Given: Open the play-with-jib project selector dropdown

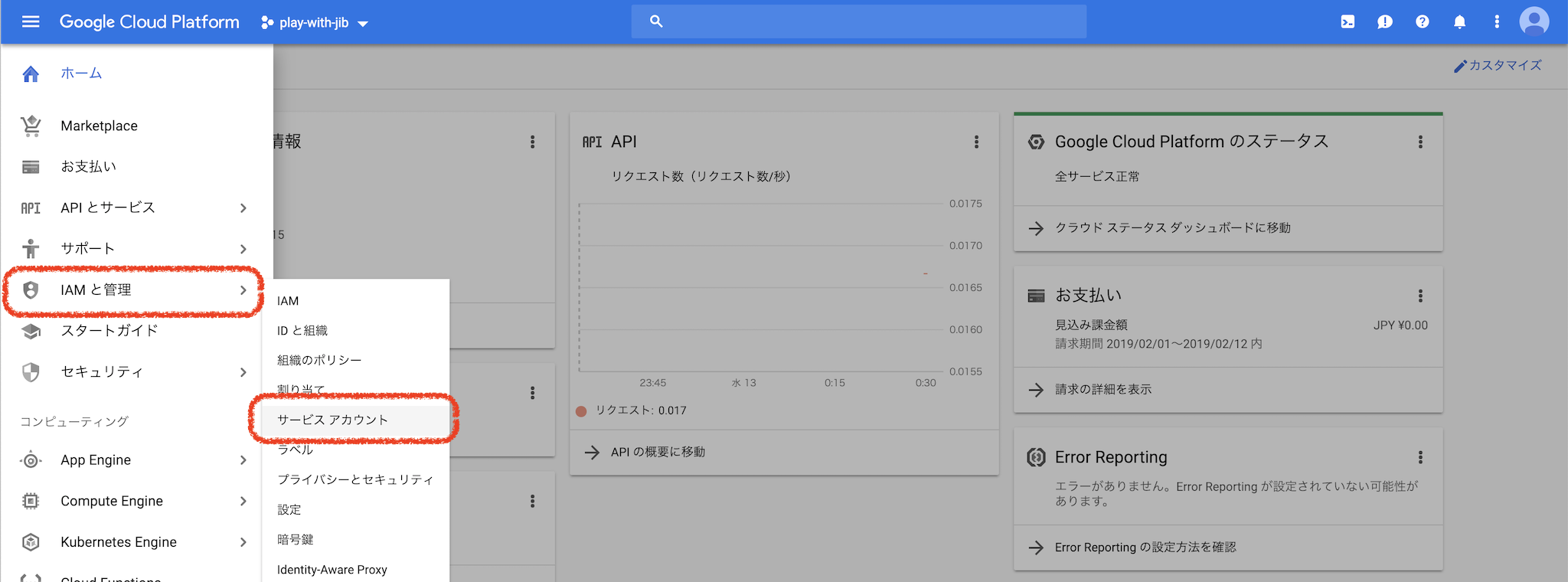Looking at the screenshot, I should pyautogui.click(x=315, y=22).
